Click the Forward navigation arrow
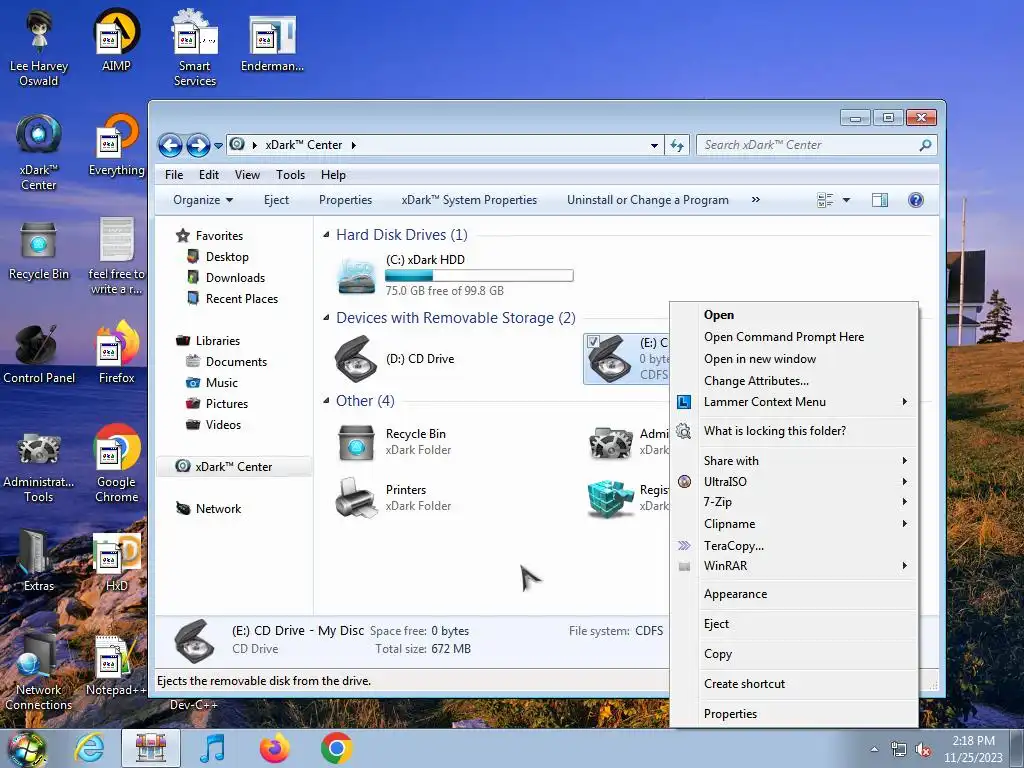The image size is (1024, 768). coord(198,145)
